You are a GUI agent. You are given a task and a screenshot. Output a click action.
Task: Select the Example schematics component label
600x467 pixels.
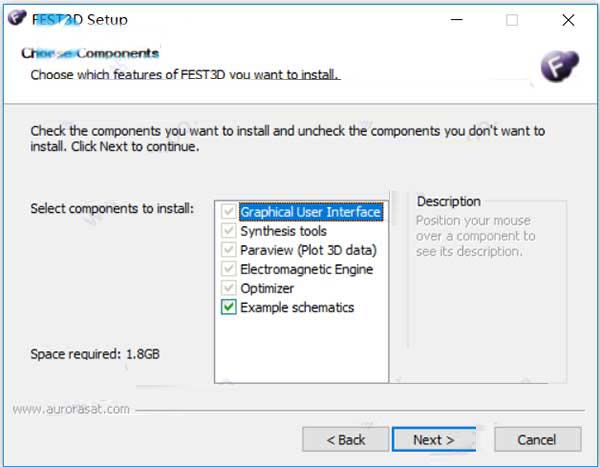(297, 307)
